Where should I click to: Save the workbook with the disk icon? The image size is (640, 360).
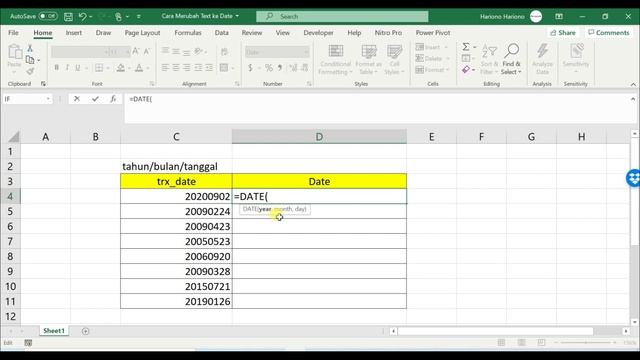pyautogui.click(x=68, y=16)
